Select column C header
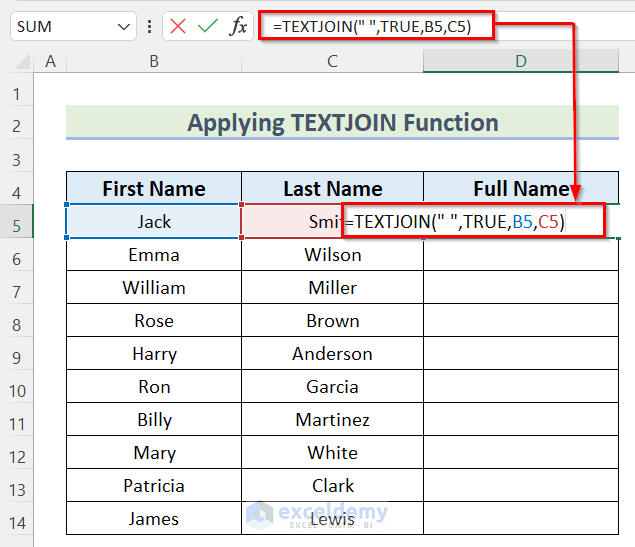 coord(332,62)
